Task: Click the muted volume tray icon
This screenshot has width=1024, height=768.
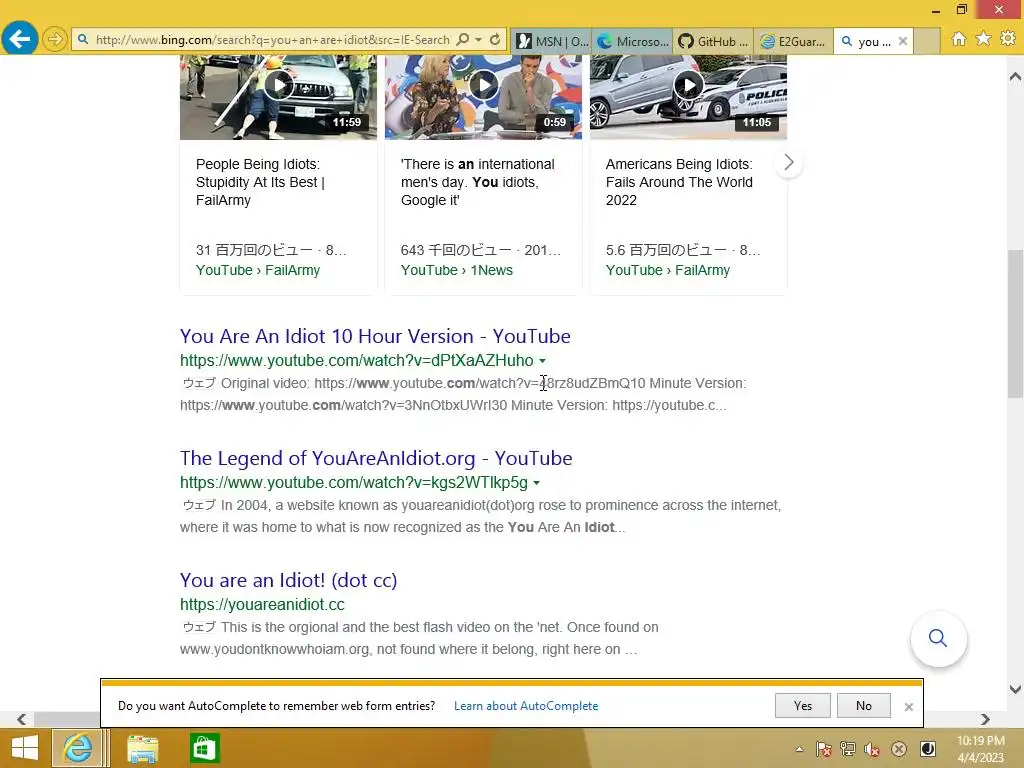Action: pos(872,749)
